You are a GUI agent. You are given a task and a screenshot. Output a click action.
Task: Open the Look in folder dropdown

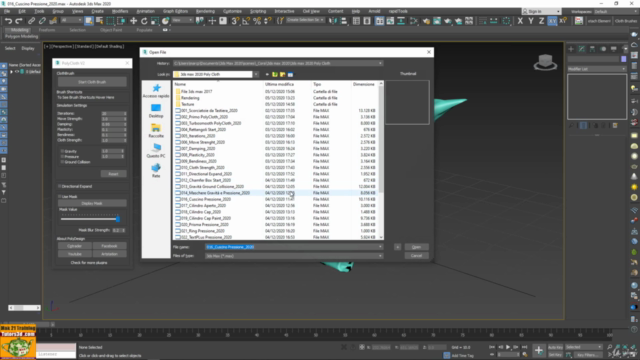pos(256,74)
